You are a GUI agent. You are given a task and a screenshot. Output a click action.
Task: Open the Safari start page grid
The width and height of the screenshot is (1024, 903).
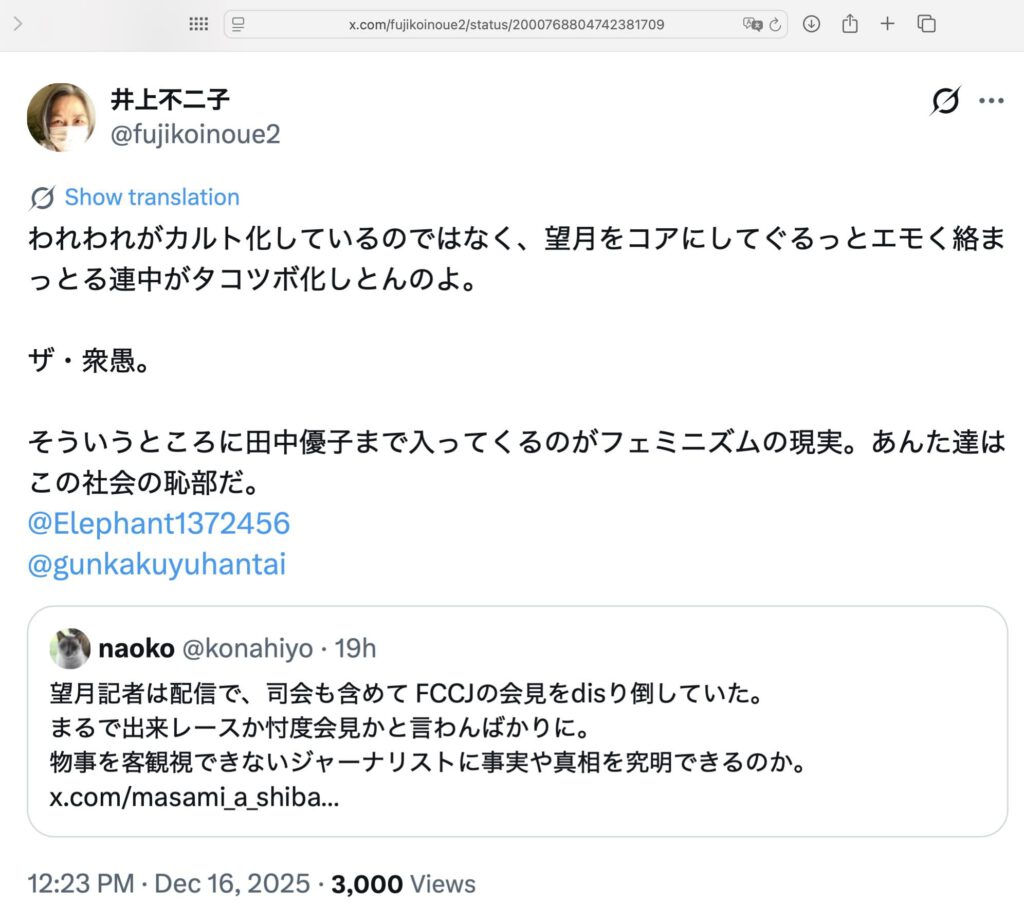pos(198,24)
